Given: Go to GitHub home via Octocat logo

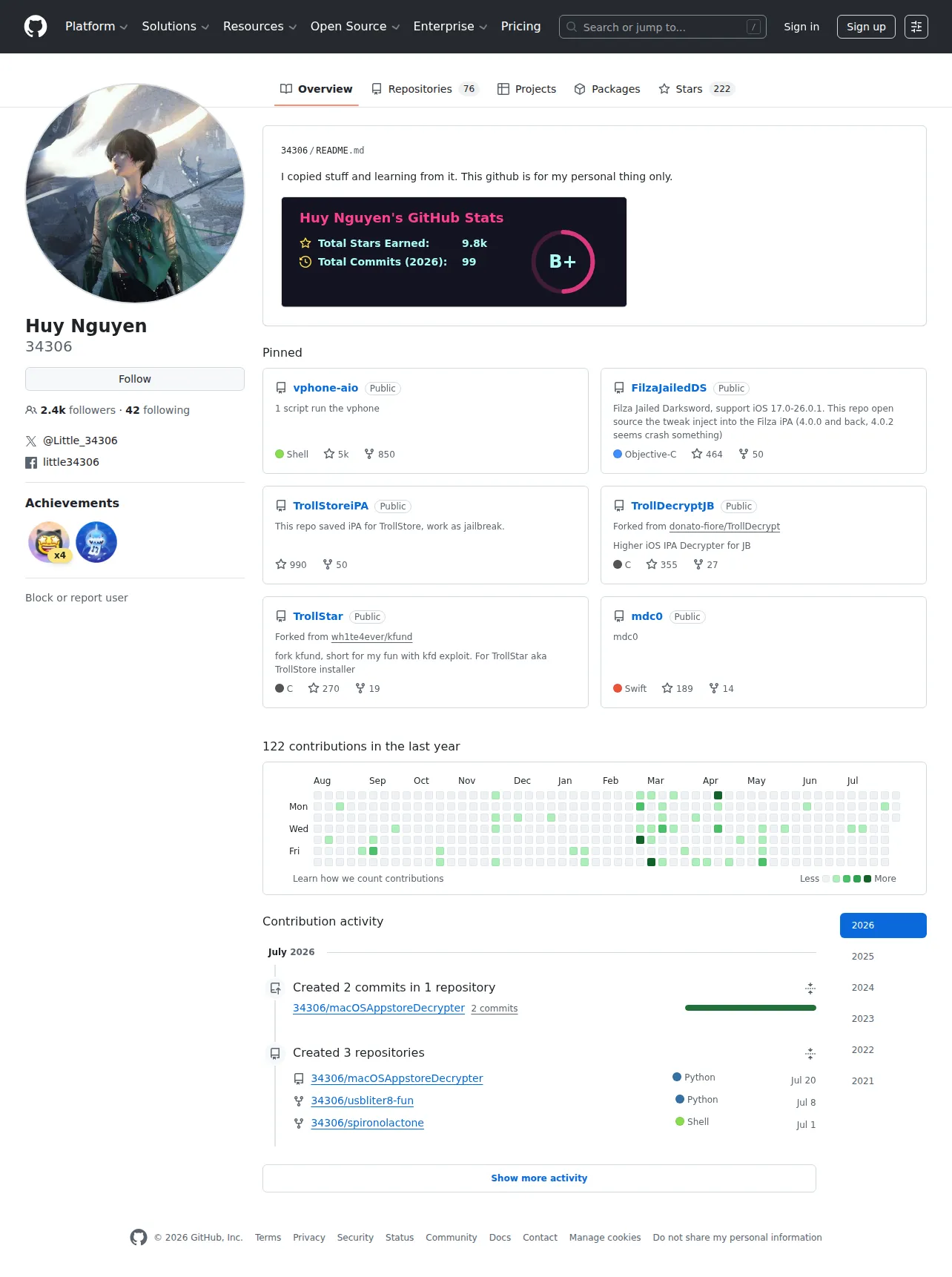Looking at the screenshot, I should pyautogui.click(x=36, y=27).
